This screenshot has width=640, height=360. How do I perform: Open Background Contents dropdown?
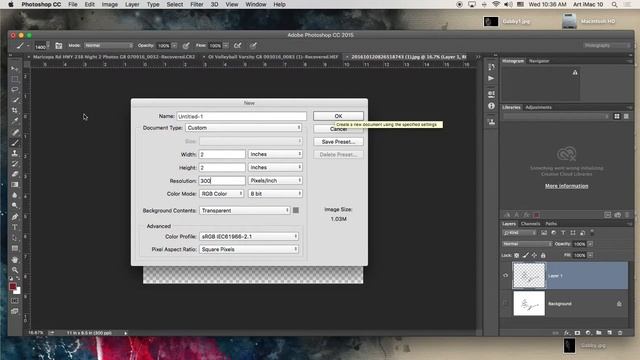(x=245, y=211)
